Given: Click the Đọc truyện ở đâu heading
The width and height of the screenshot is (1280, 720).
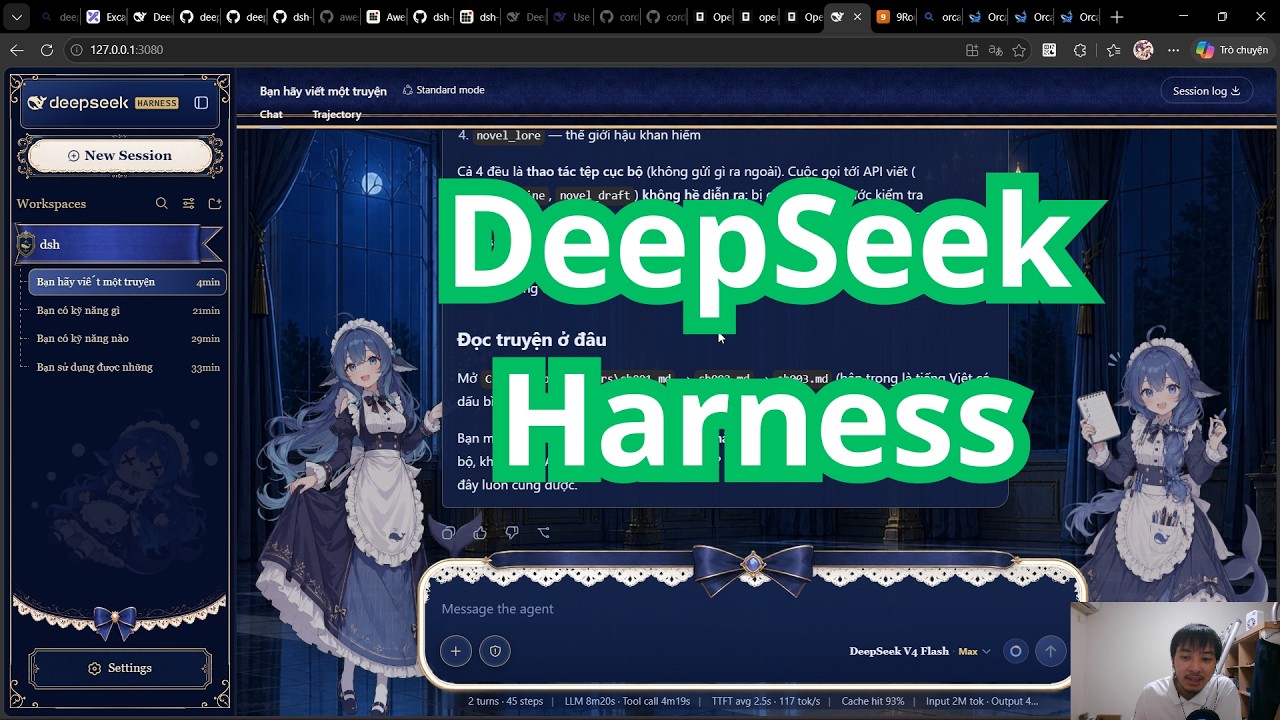Looking at the screenshot, I should pyautogui.click(x=531, y=340).
